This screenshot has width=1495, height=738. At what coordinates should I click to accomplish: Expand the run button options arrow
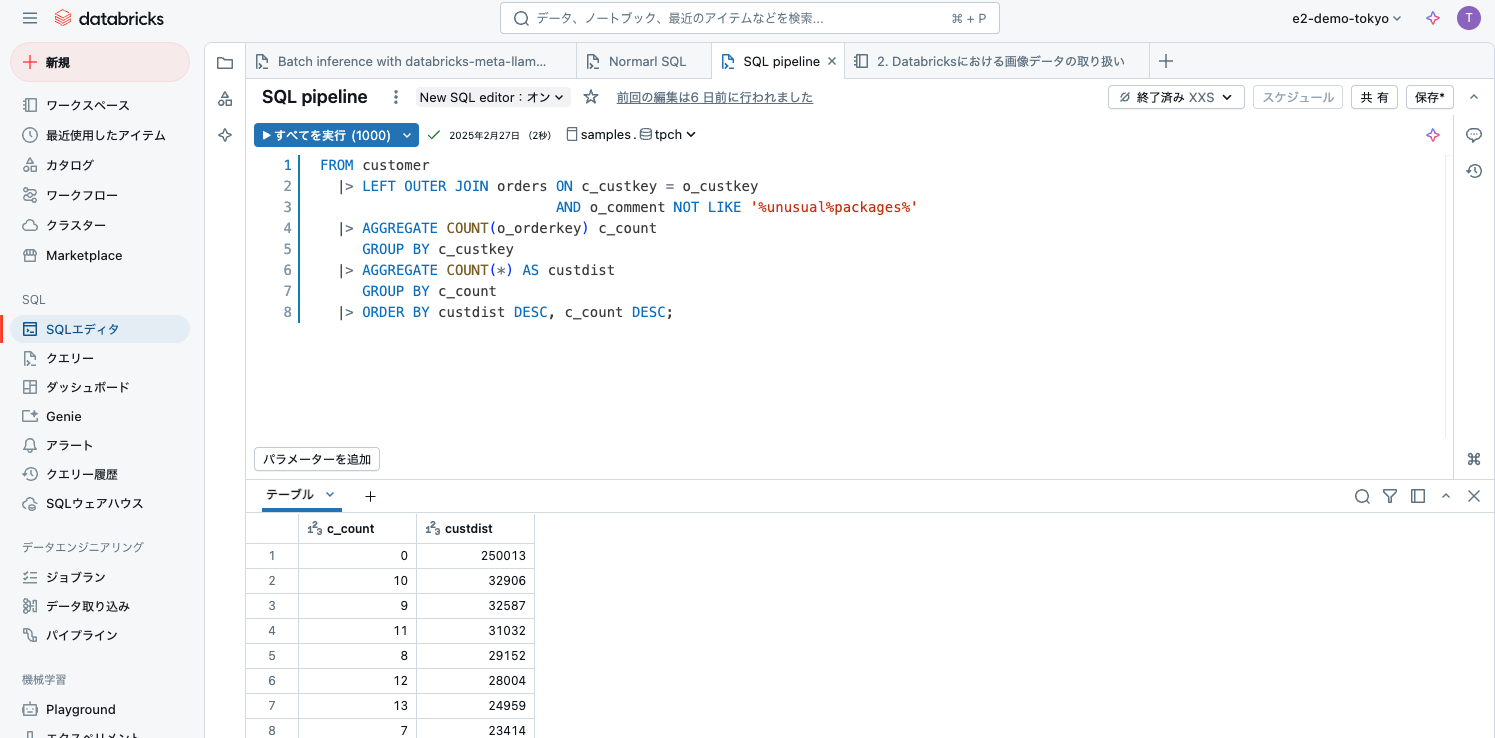[407, 135]
